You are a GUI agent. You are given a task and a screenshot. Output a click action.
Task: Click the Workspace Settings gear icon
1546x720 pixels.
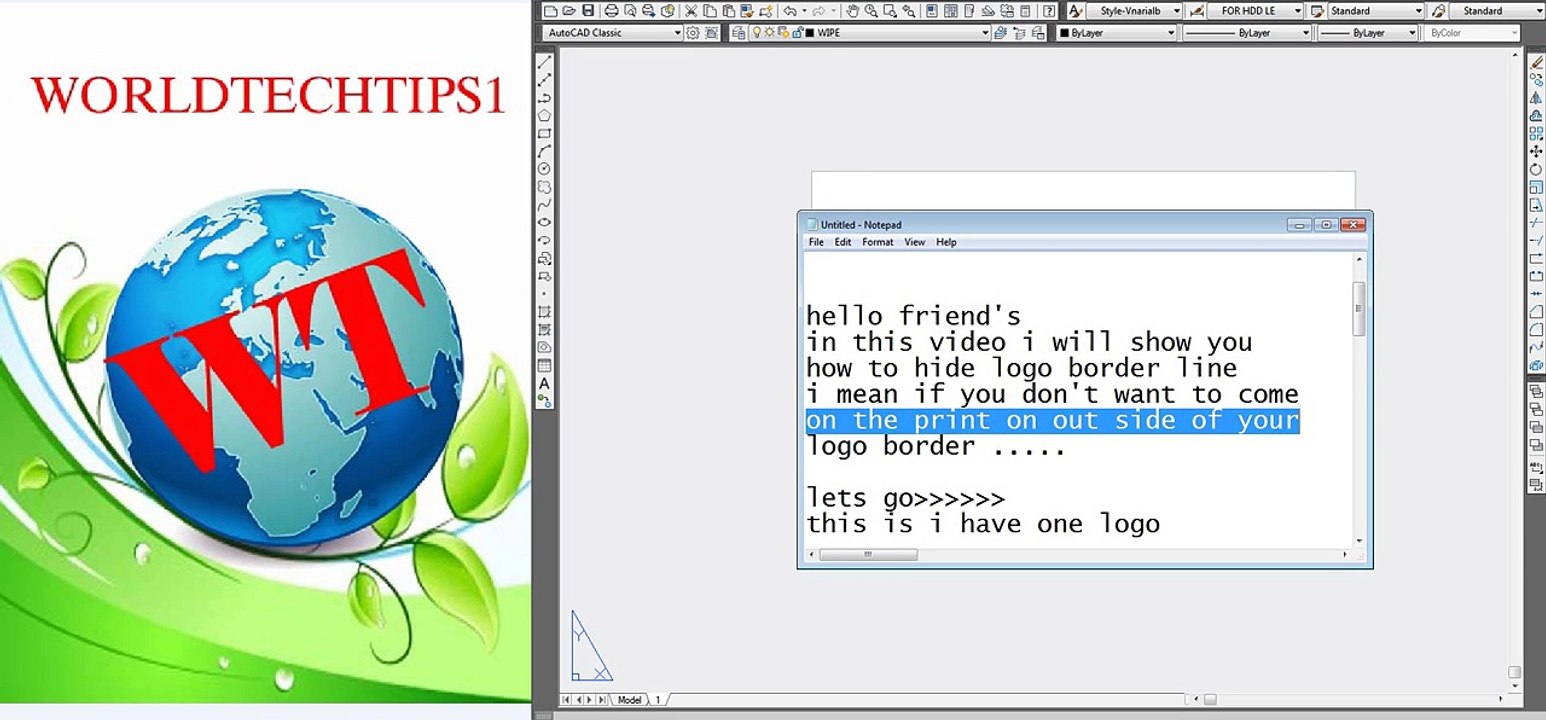692,33
